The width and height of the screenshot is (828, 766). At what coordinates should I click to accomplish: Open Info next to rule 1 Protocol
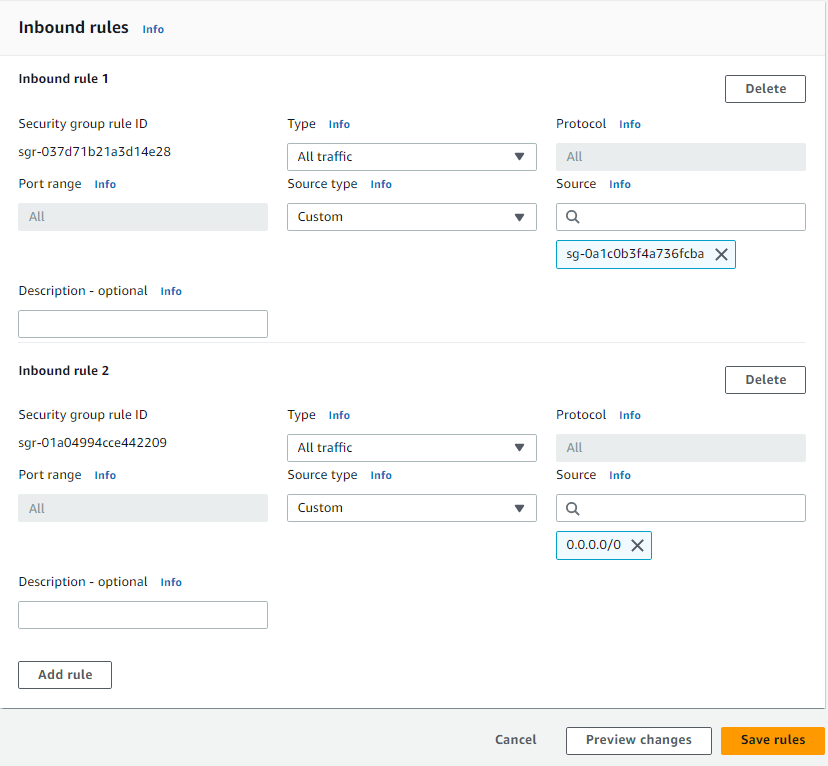click(629, 124)
